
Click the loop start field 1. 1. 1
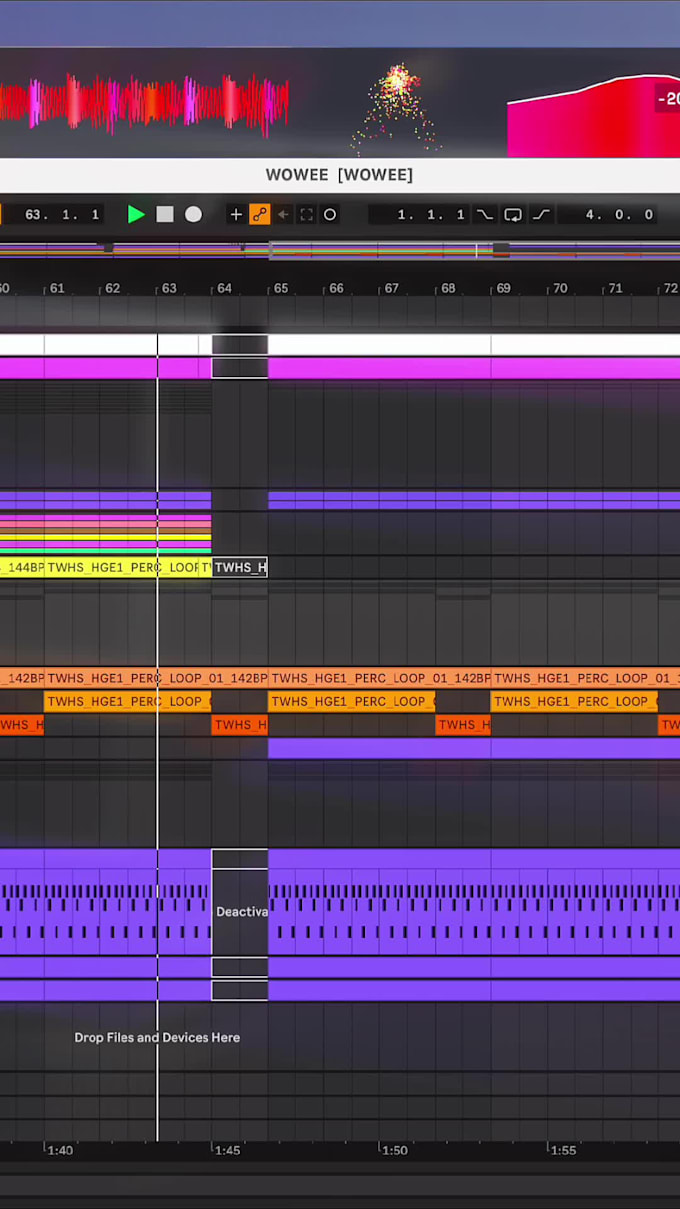(x=419, y=214)
